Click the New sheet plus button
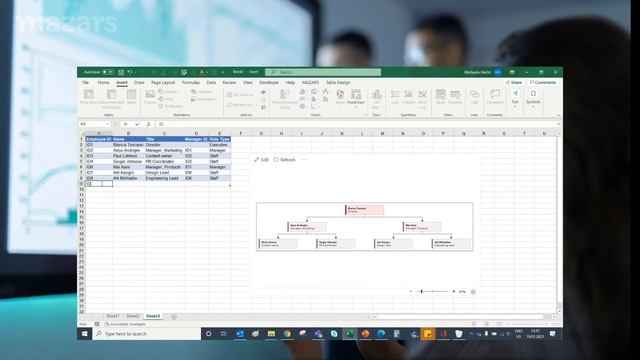This screenshot has width=640, height=360. 174,316
